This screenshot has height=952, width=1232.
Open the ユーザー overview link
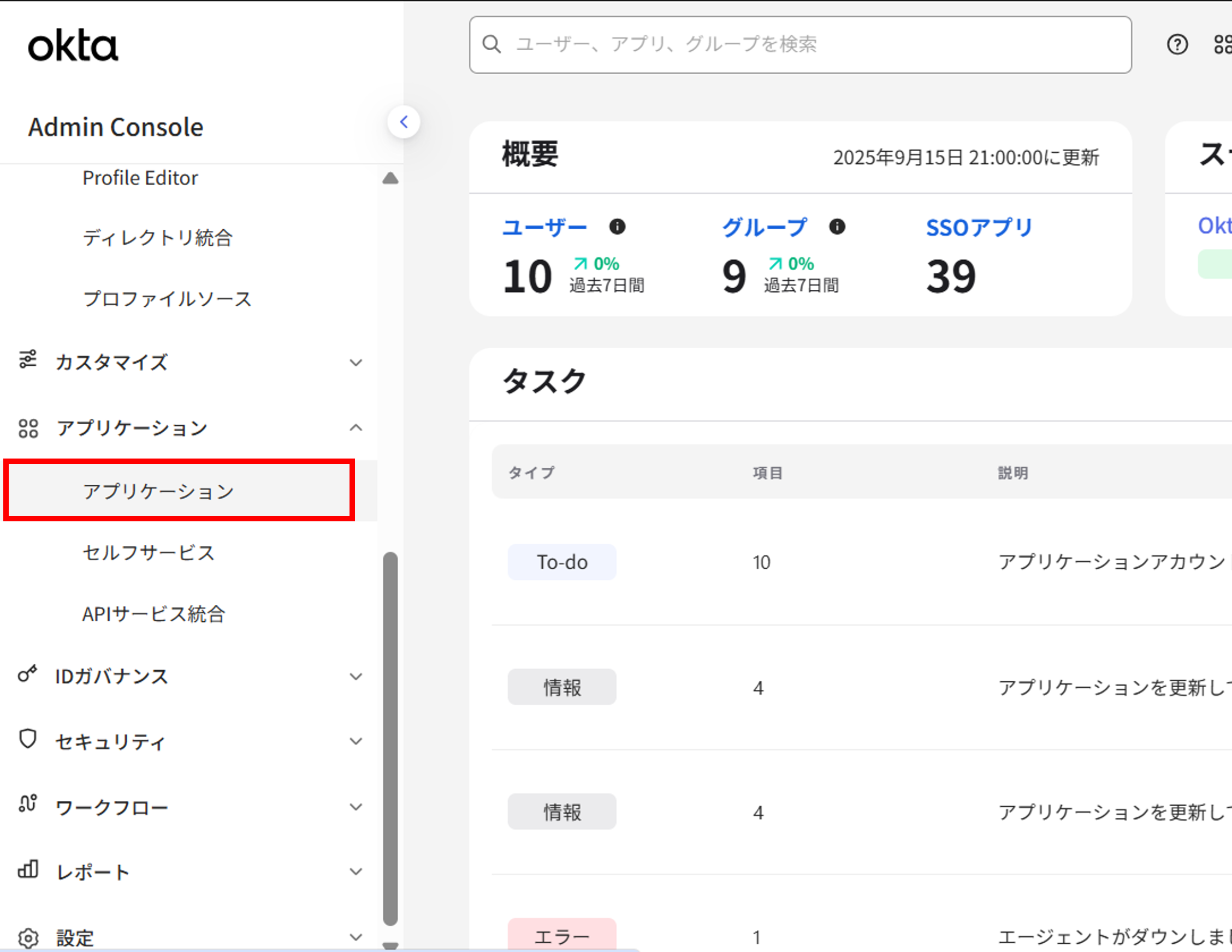(544, 227)
